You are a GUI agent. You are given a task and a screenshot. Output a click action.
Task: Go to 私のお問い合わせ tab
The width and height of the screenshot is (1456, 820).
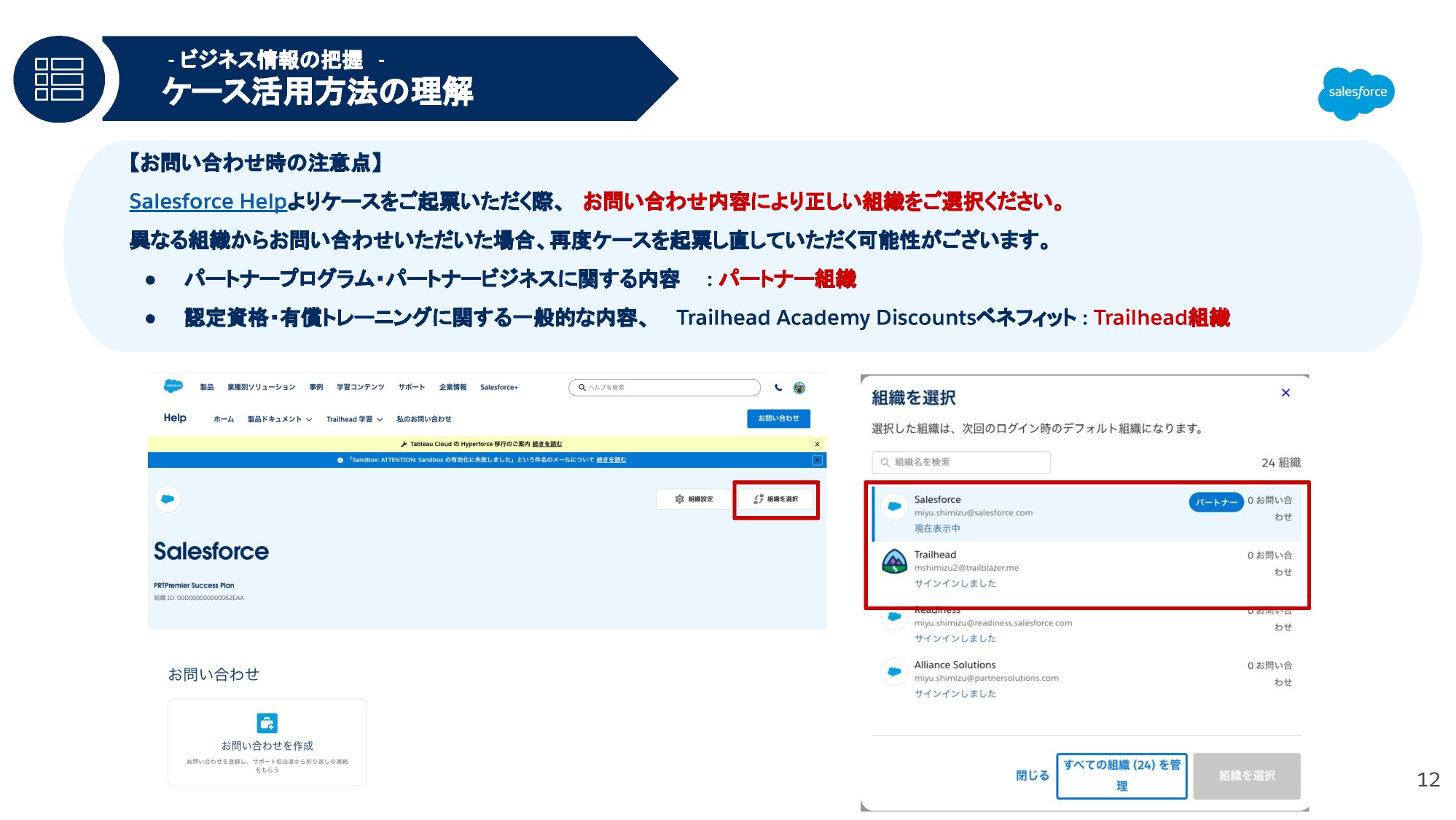[x=423, y=419]
